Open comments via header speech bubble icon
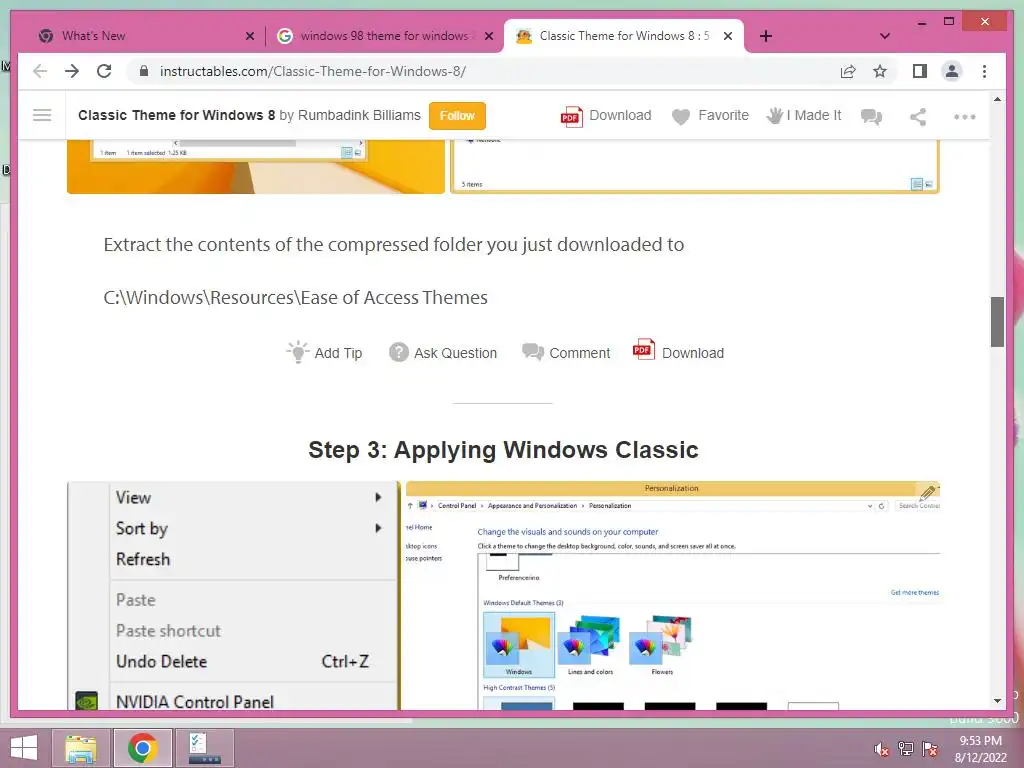 click(x=871, y=116)
